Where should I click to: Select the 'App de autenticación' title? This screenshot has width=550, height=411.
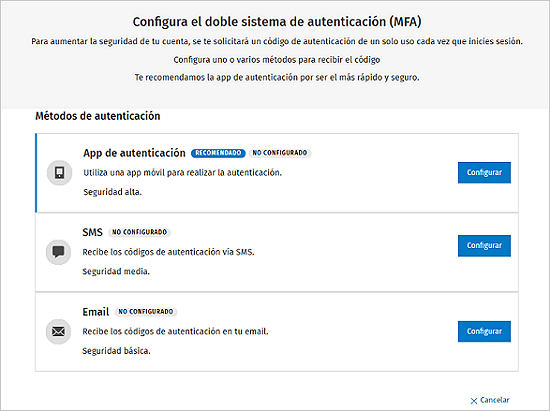click(x=134, y=153)
